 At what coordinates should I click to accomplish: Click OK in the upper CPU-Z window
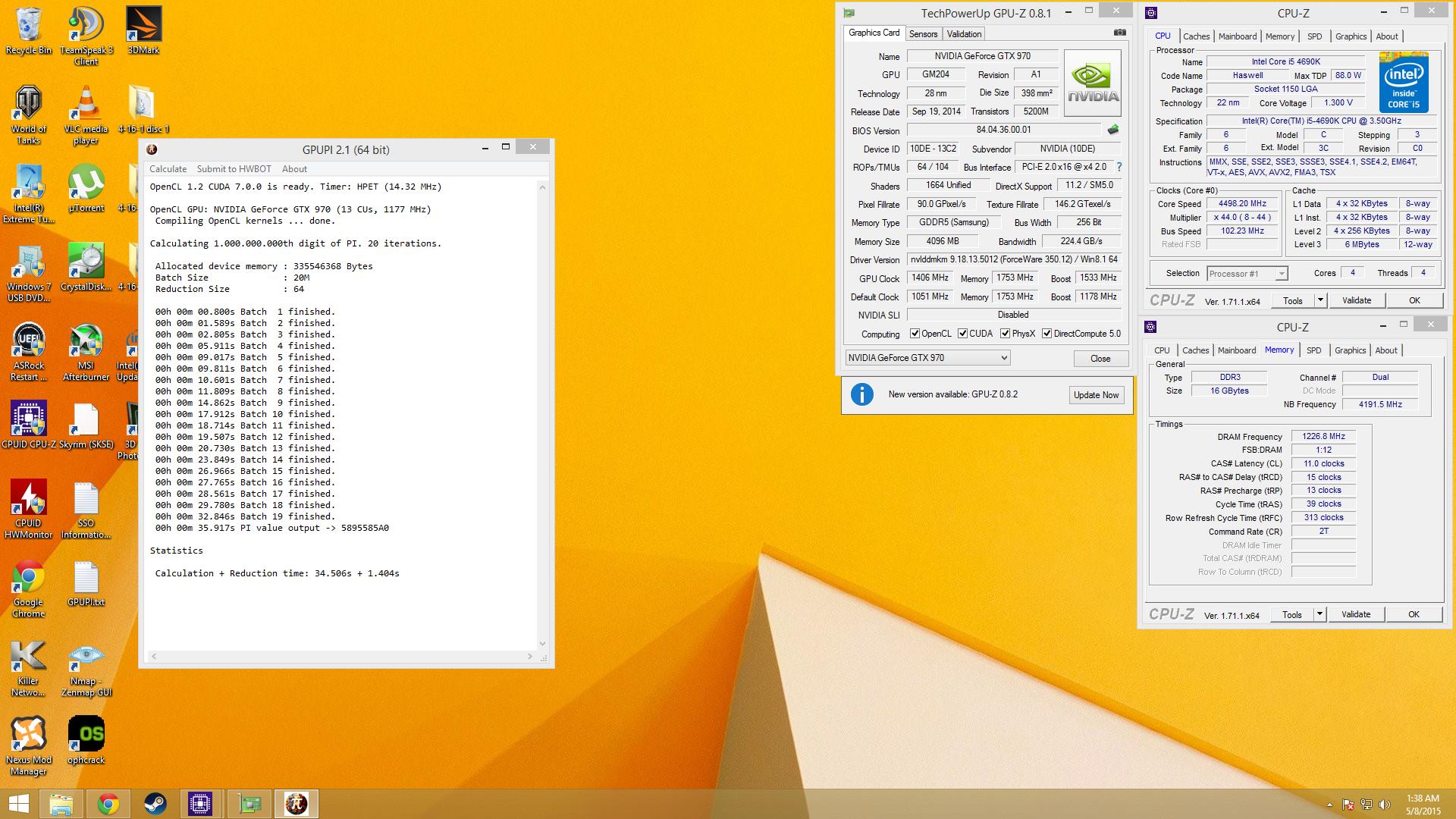click(x=1414, y=300)
